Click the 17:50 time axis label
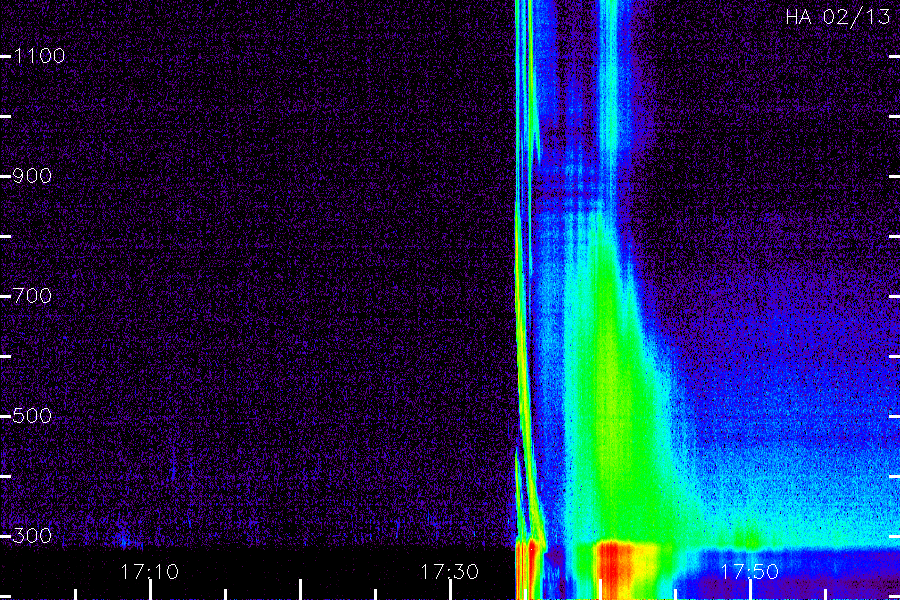Image resolution: width=900 pixels, height=600 pixels. point(750,571)
